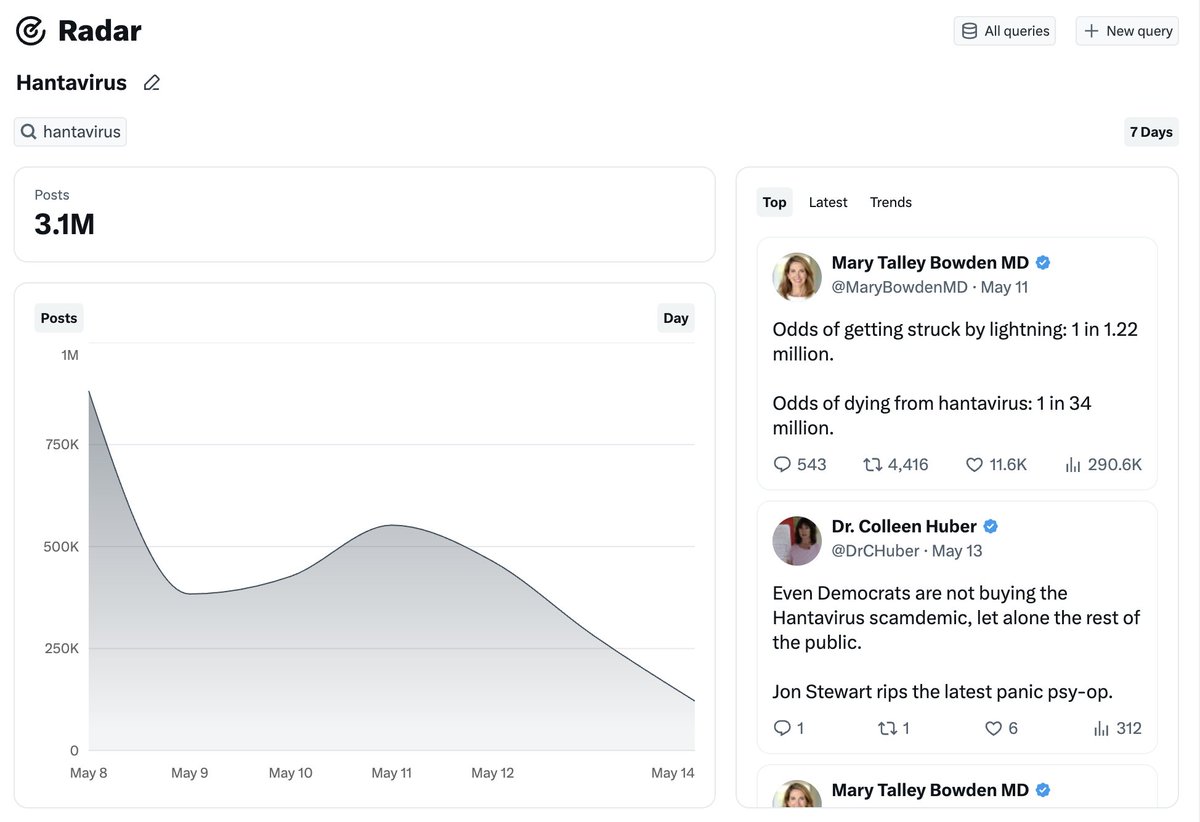Click the 250K axis label
The width and height of the screenshot is (1200, 822).
62,648
